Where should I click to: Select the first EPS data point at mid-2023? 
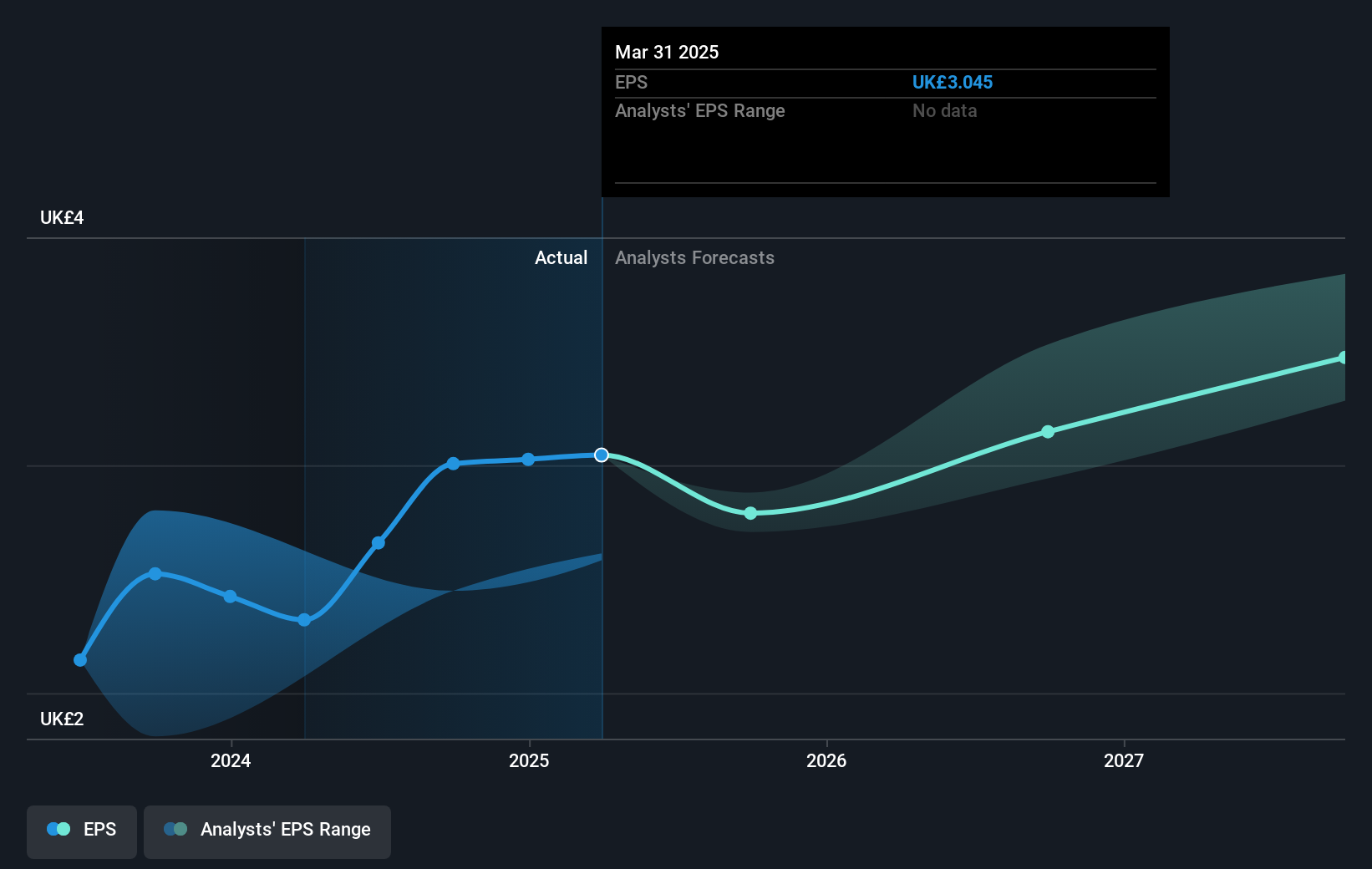[80, 660]
